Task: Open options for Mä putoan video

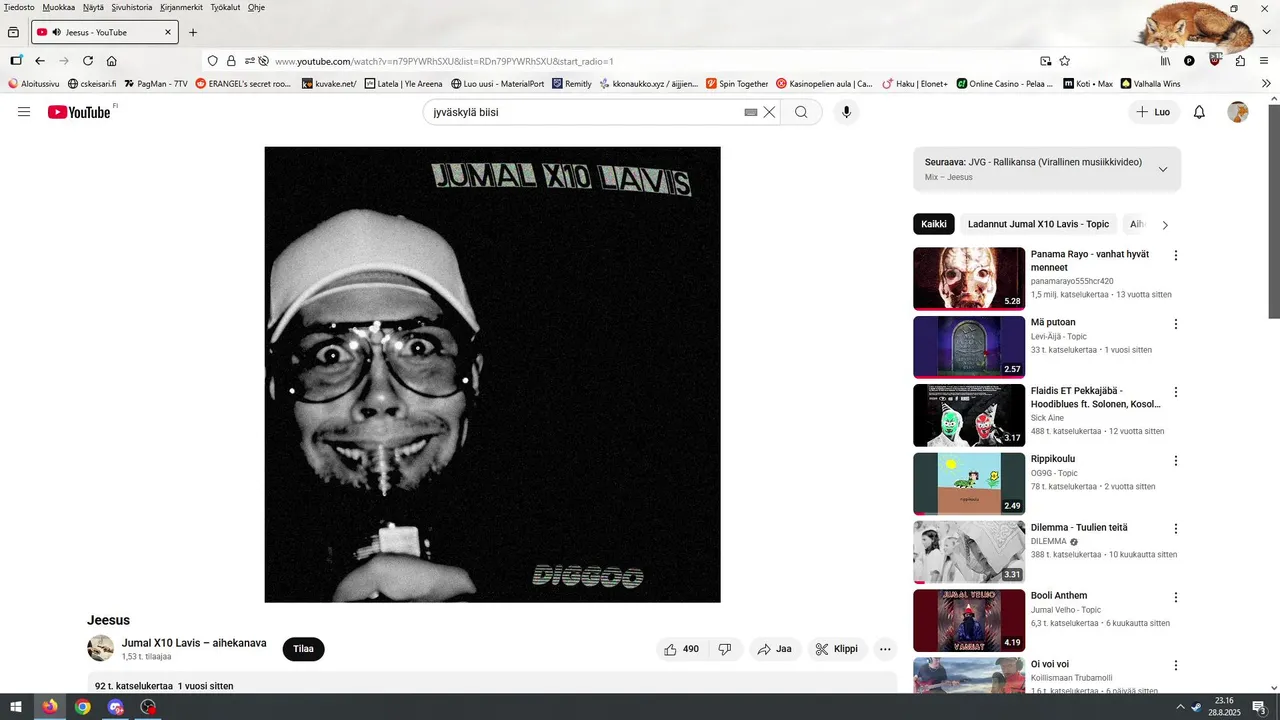Action: coord(1176,324)
